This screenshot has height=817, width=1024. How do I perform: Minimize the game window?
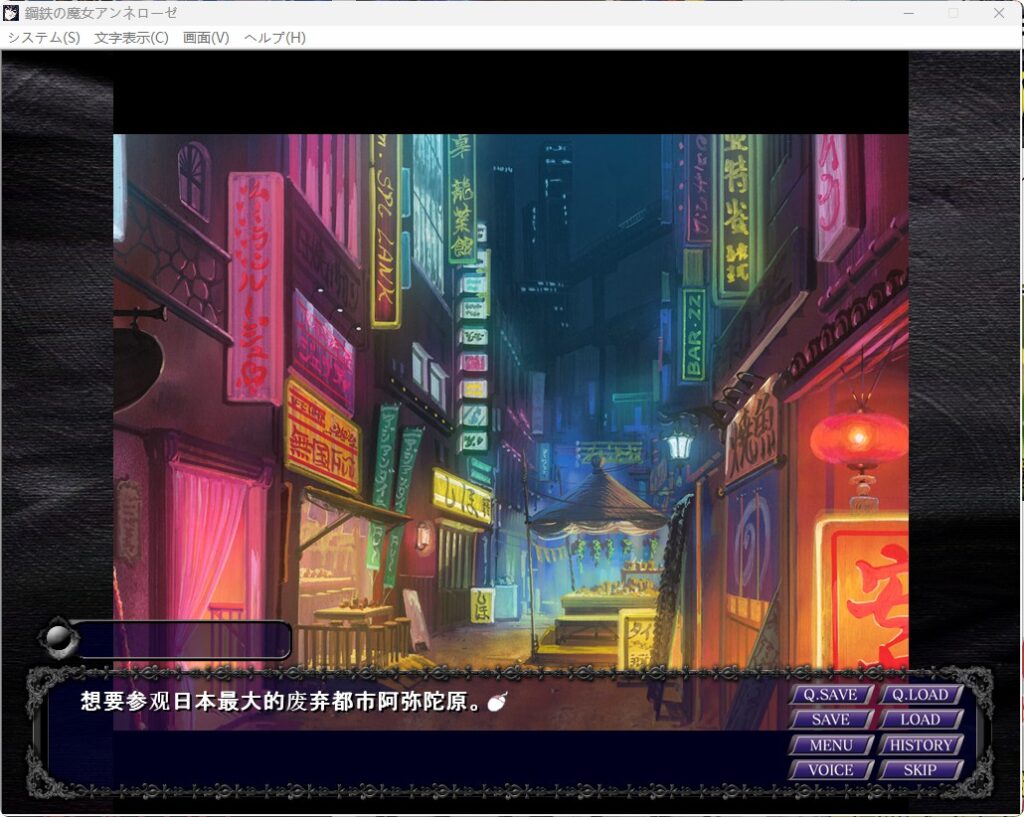(x=908, y=13)
